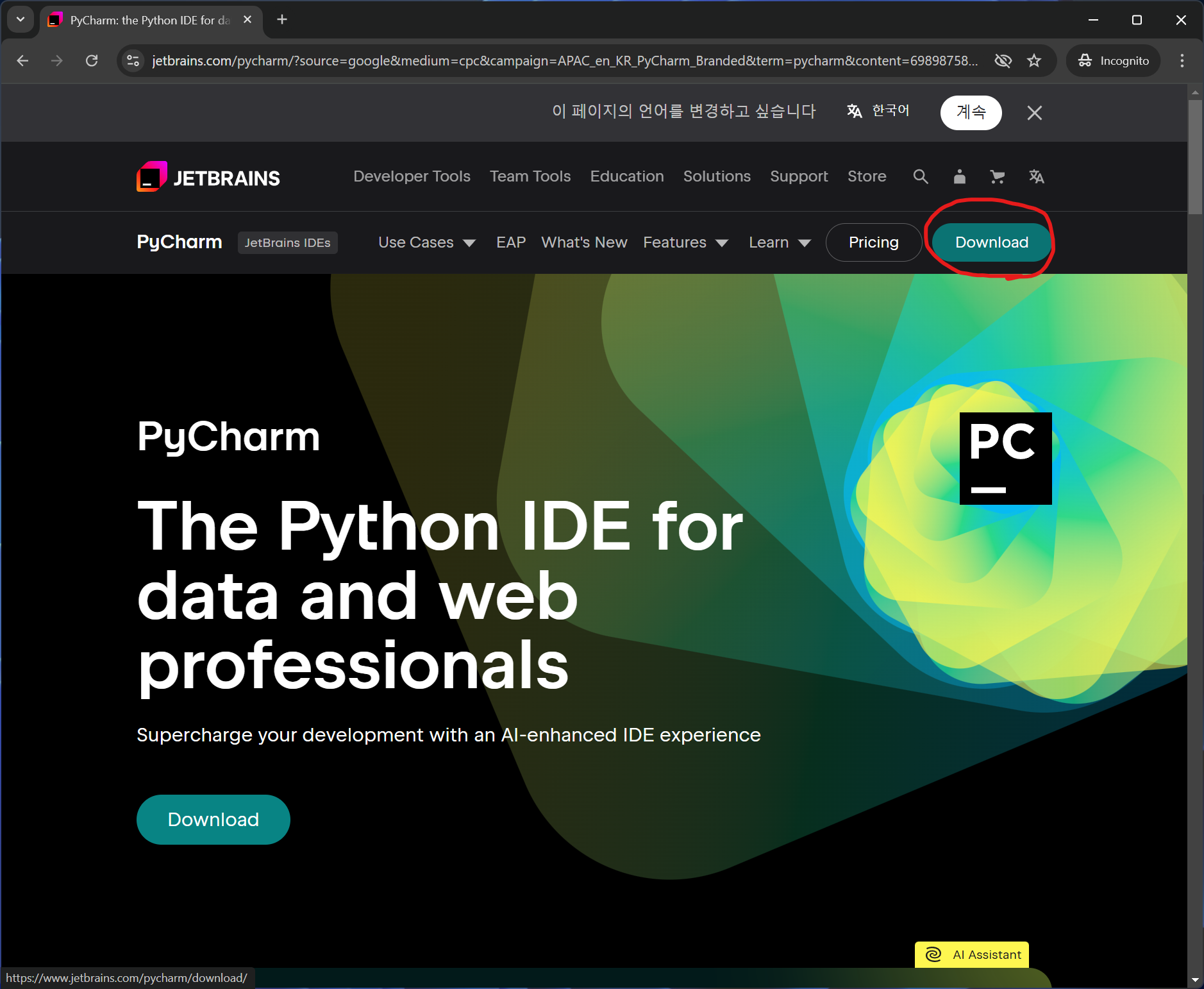Click the URL address bar field
1204x989 pixels.
click(564, 61)
